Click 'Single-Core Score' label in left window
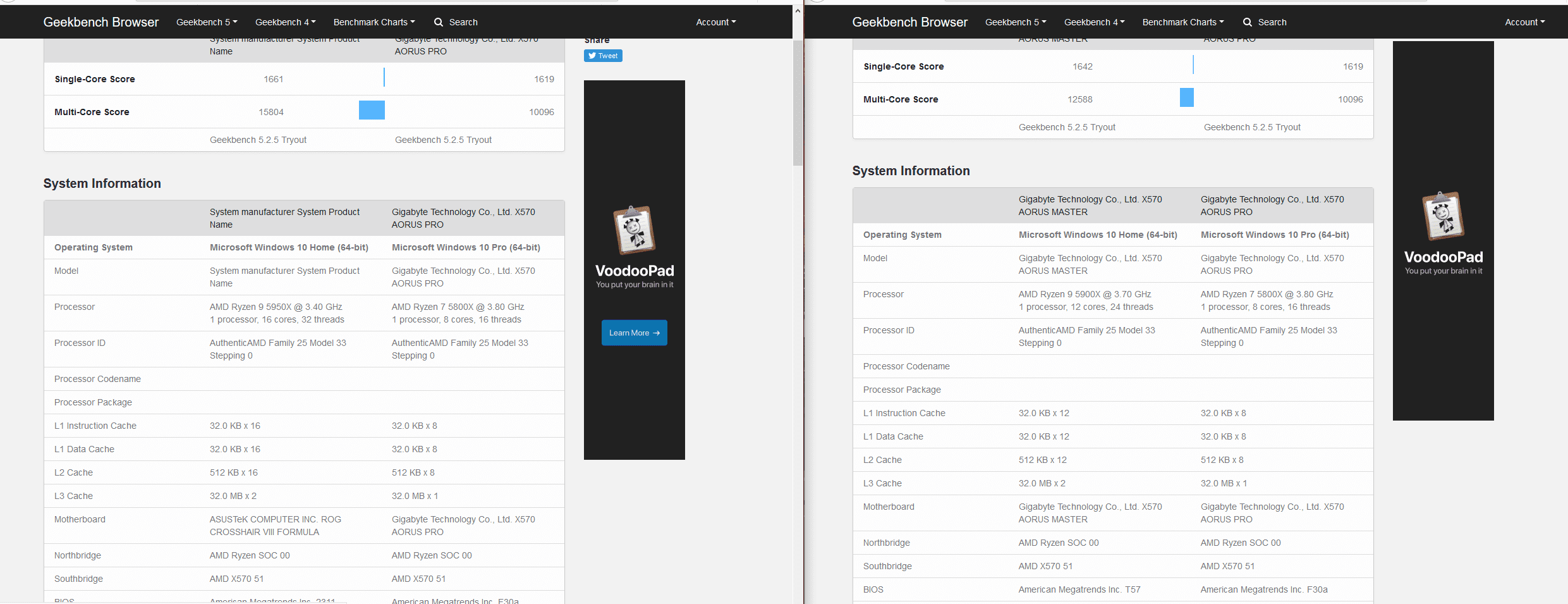The height and width of the screenshot is (604, 1568). (x=95, y=79)
